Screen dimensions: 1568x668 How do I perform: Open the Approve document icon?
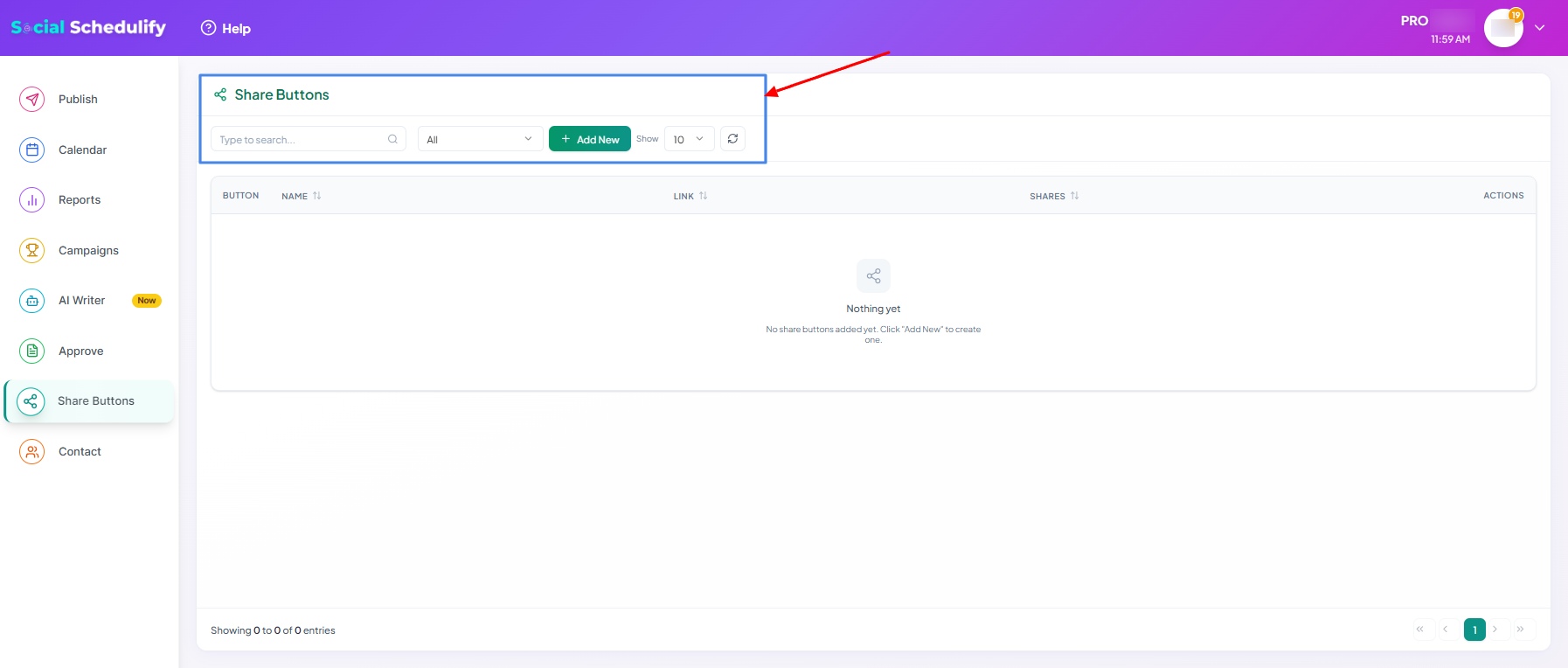click(x=32, y=351)
